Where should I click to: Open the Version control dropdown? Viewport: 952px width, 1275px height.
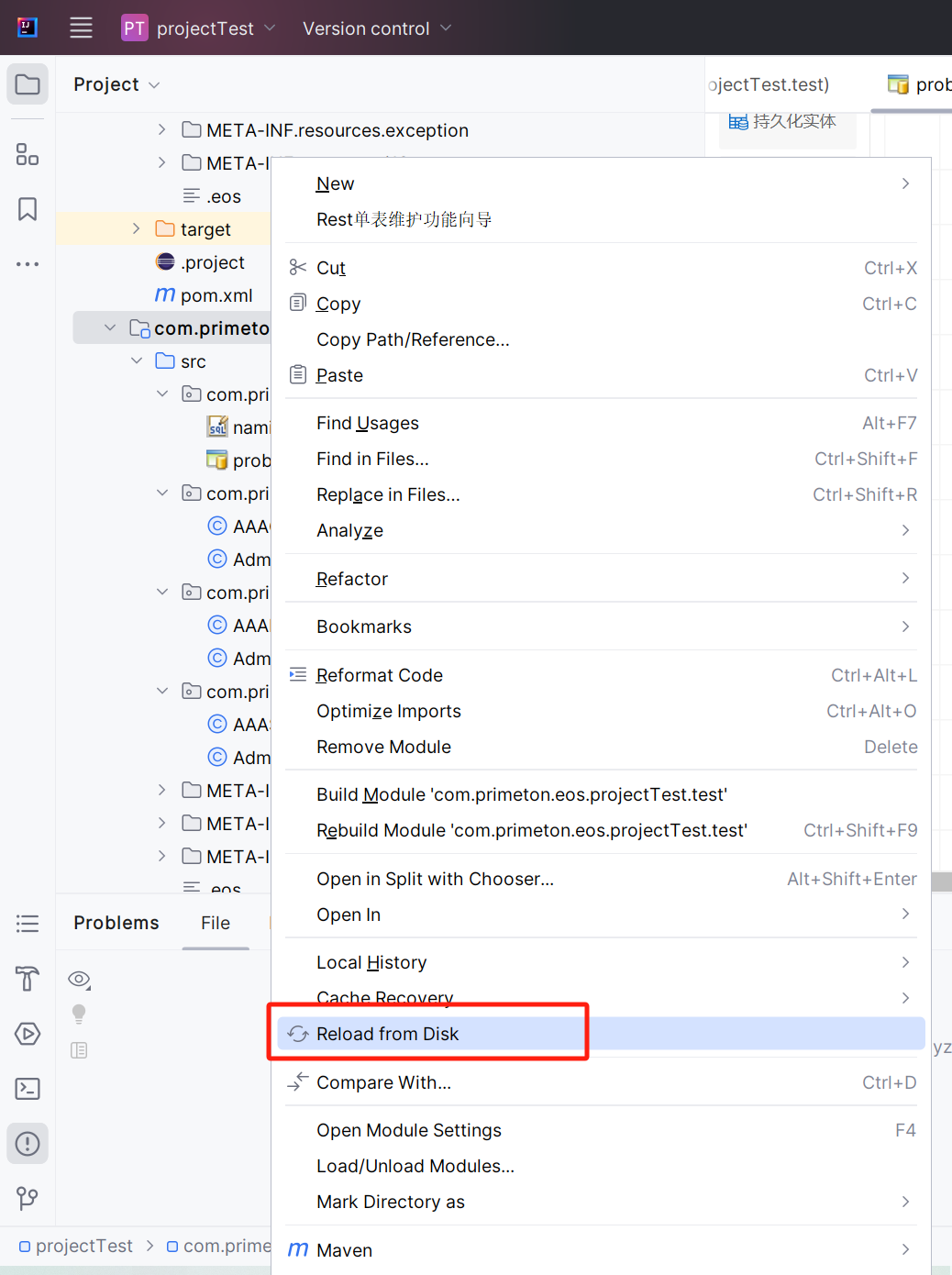(x=376, y=28)
